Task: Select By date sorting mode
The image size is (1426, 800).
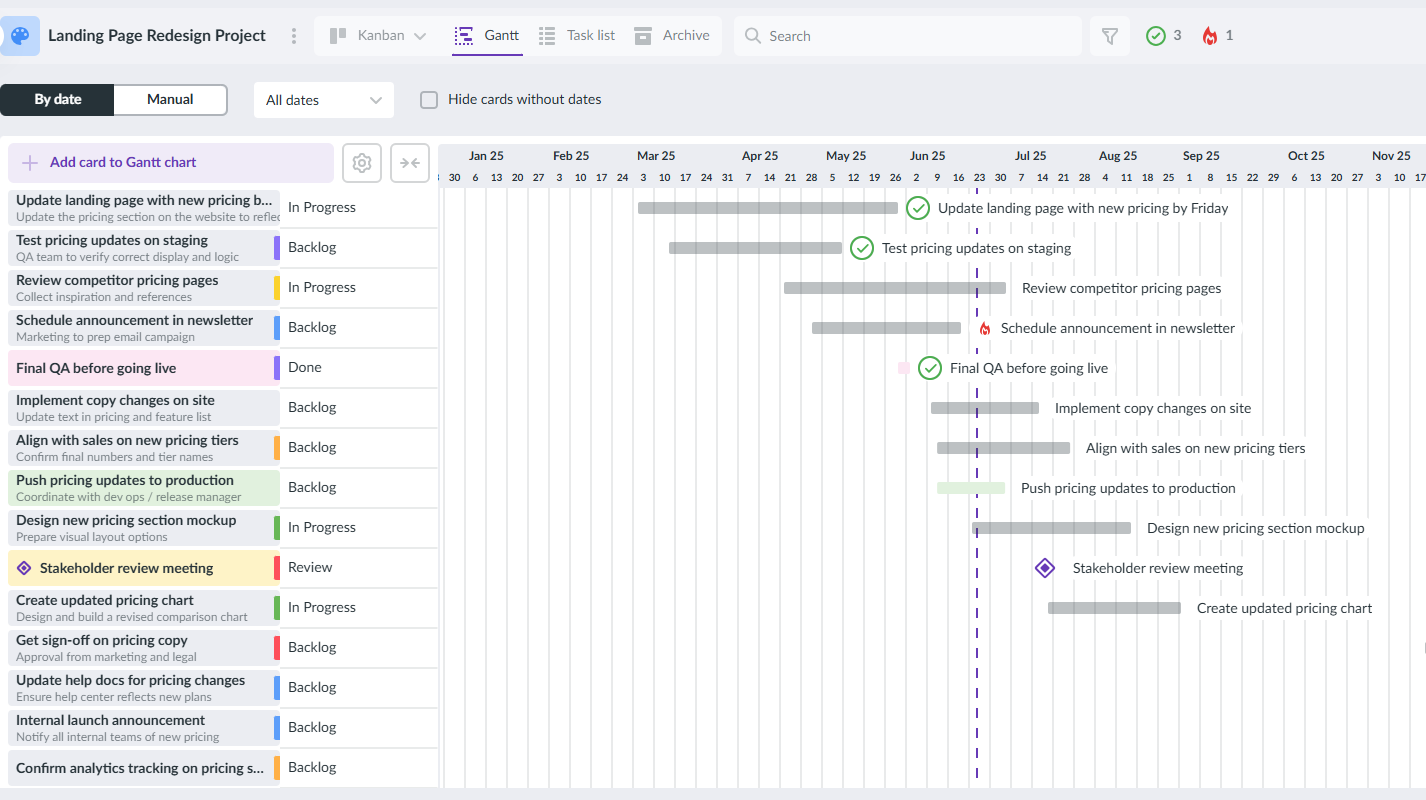Action: (x=58, y=100)
